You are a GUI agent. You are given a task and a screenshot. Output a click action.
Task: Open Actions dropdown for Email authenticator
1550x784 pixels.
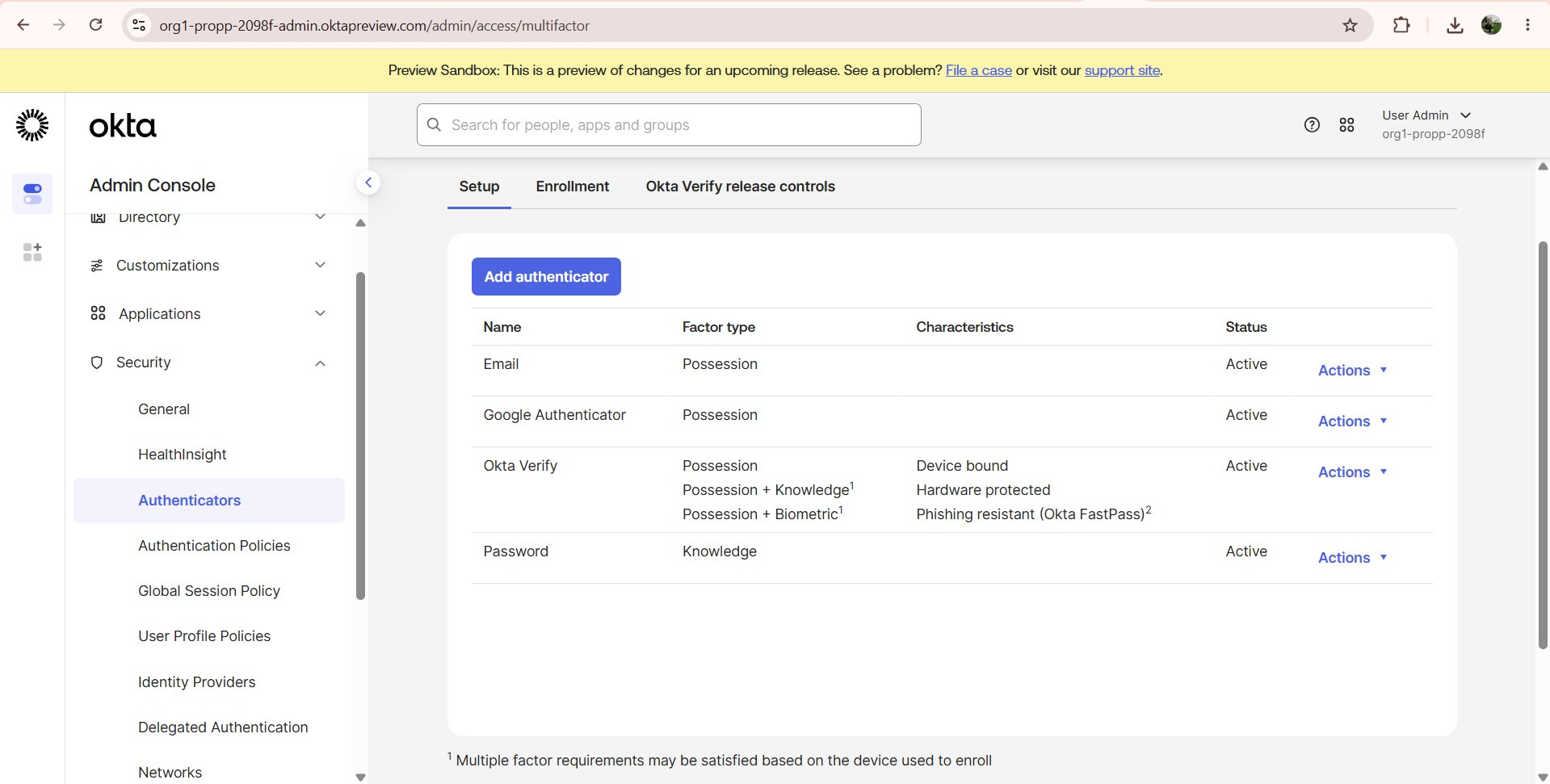click(1352, 371)
